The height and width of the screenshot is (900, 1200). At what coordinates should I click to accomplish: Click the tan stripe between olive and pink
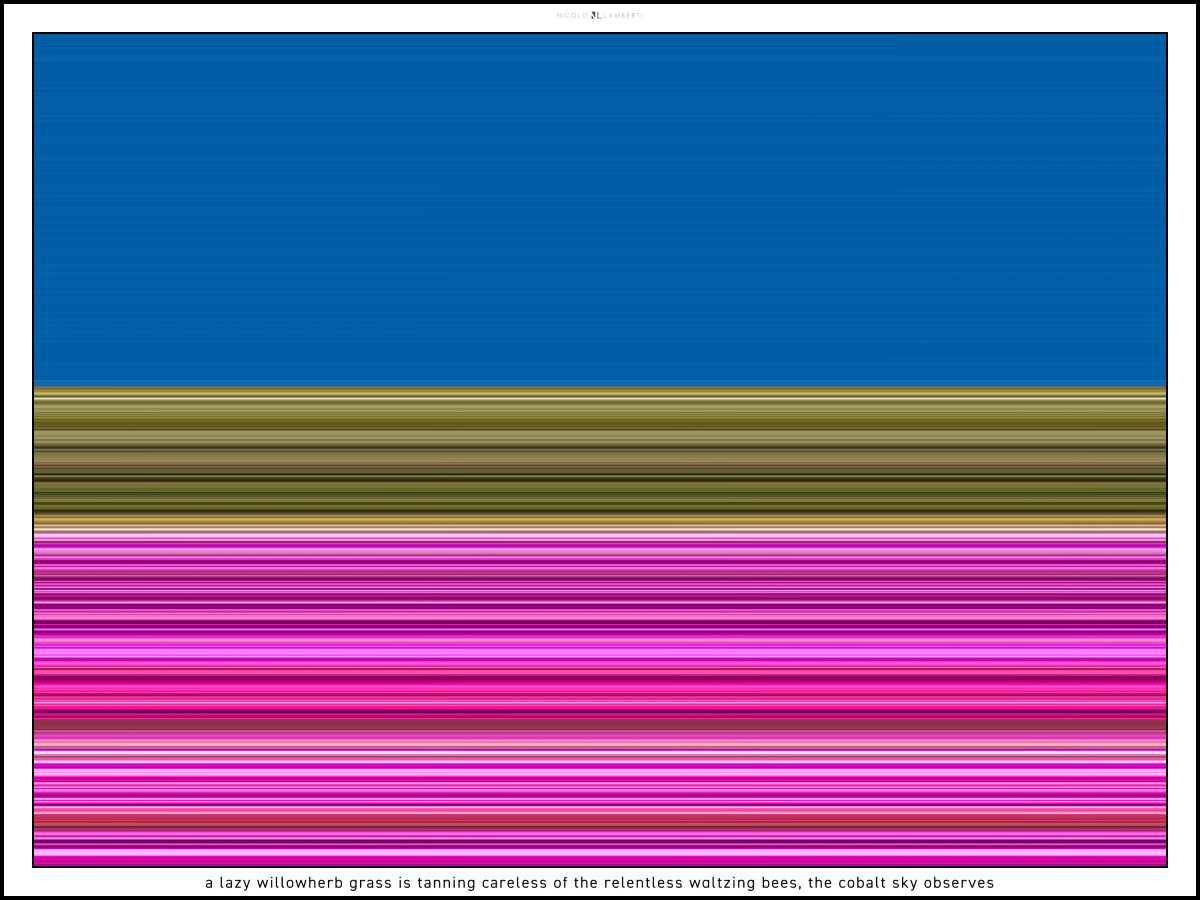pos(600,522)
